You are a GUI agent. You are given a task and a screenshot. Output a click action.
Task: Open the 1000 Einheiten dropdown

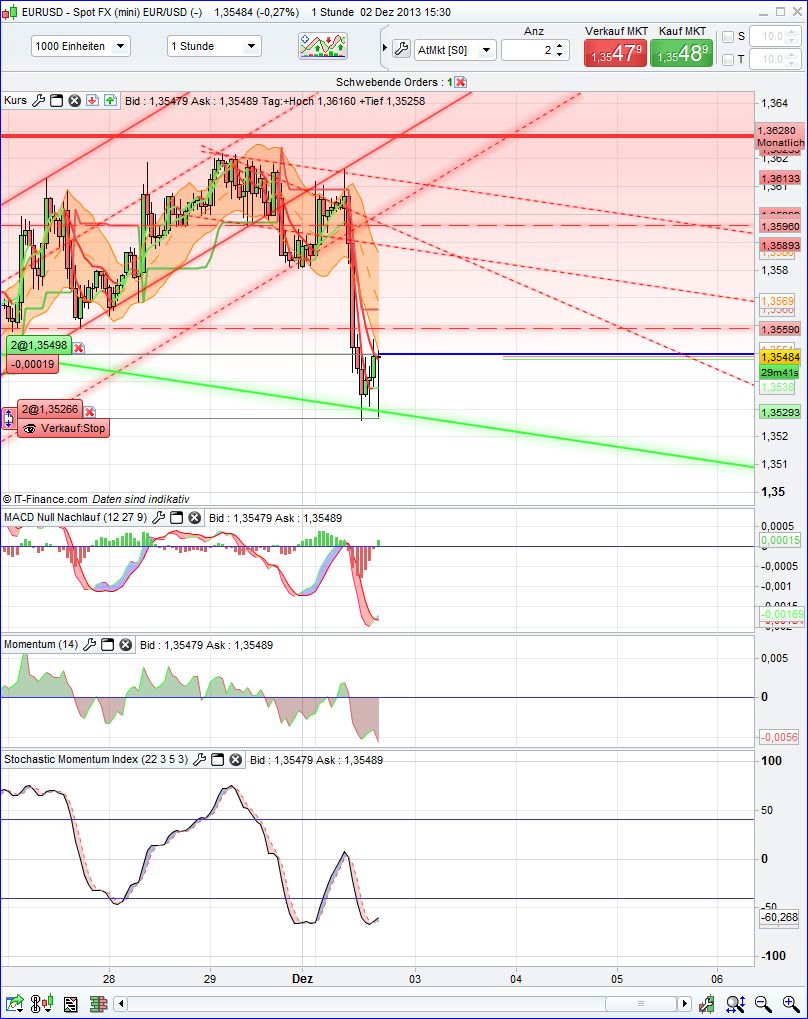80,46
